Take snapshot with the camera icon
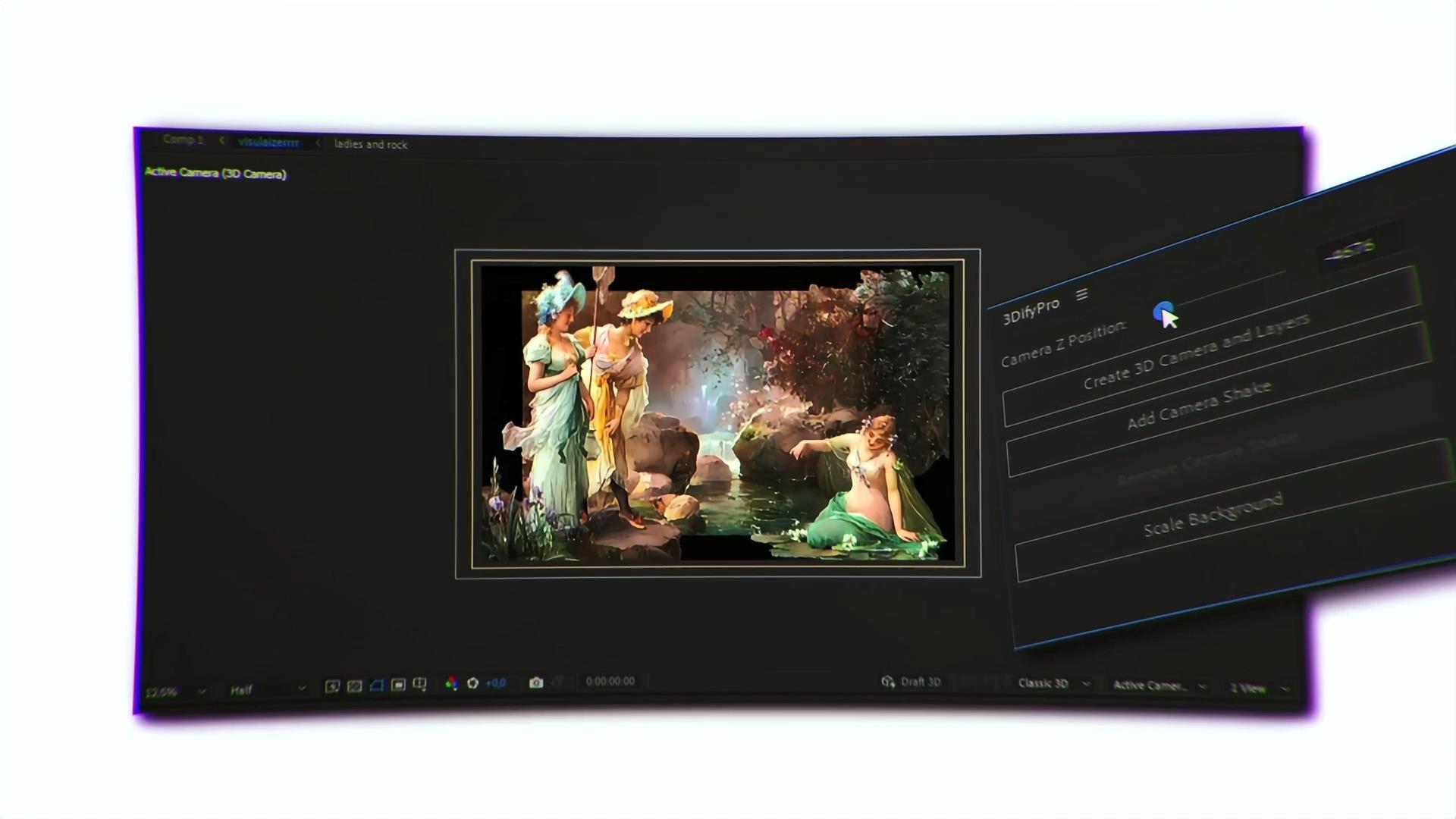This screenshot has height=819, width=1456. [x=536, y=682]
